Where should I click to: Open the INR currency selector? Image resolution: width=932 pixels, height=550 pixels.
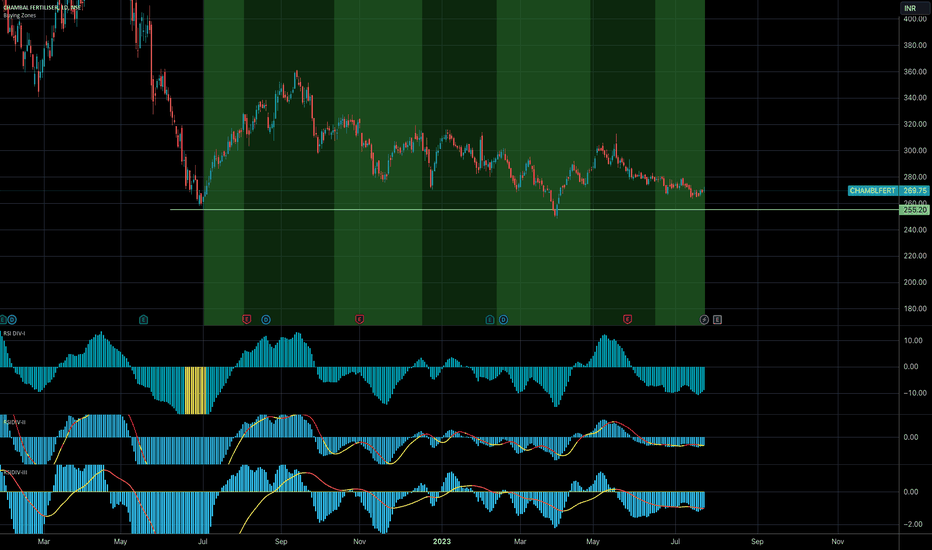914,8
